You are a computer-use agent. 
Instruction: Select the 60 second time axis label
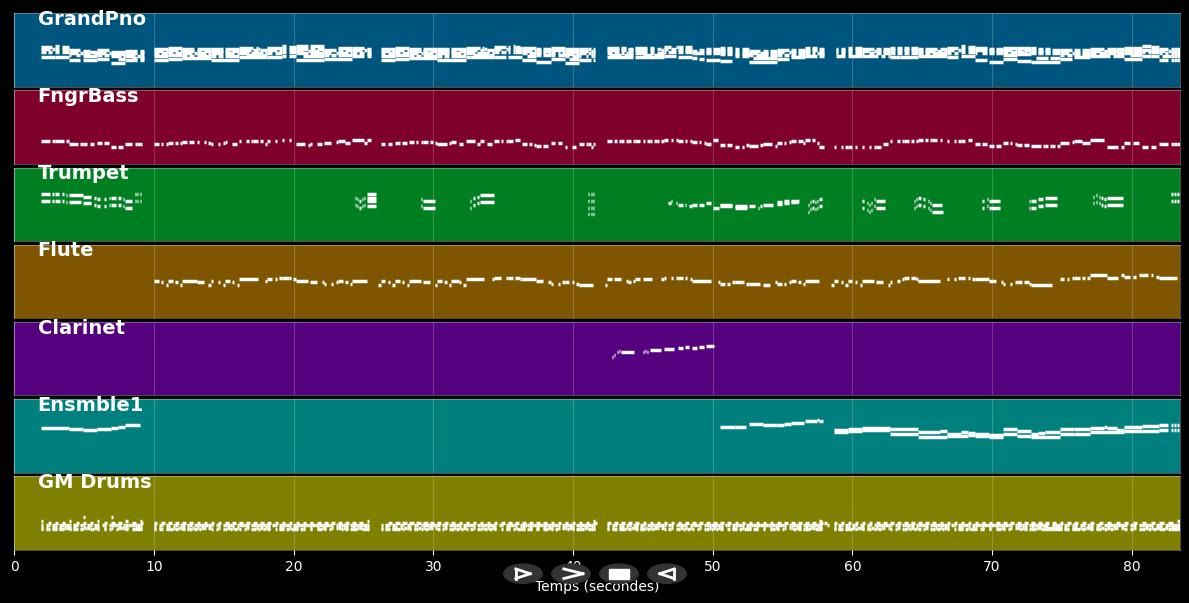tap(852, 567)
